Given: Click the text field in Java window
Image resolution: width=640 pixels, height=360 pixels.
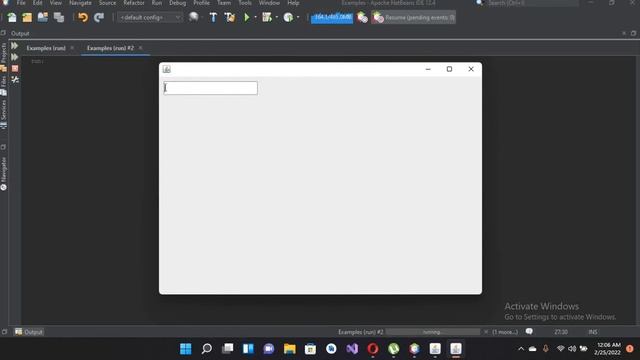Looking at the screenshot, I should tap(211, 88).
